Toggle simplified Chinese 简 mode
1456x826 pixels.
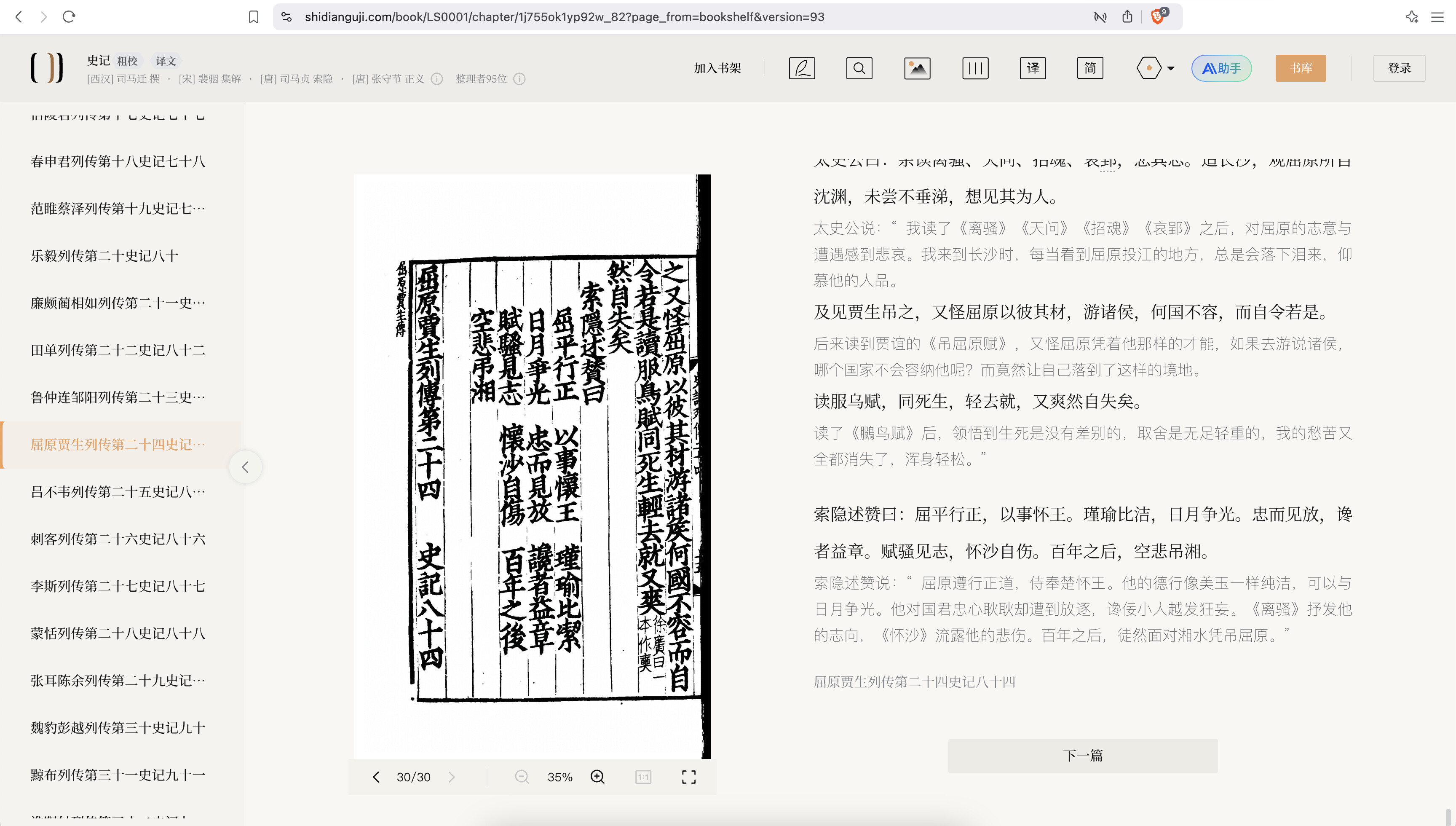1090,68
